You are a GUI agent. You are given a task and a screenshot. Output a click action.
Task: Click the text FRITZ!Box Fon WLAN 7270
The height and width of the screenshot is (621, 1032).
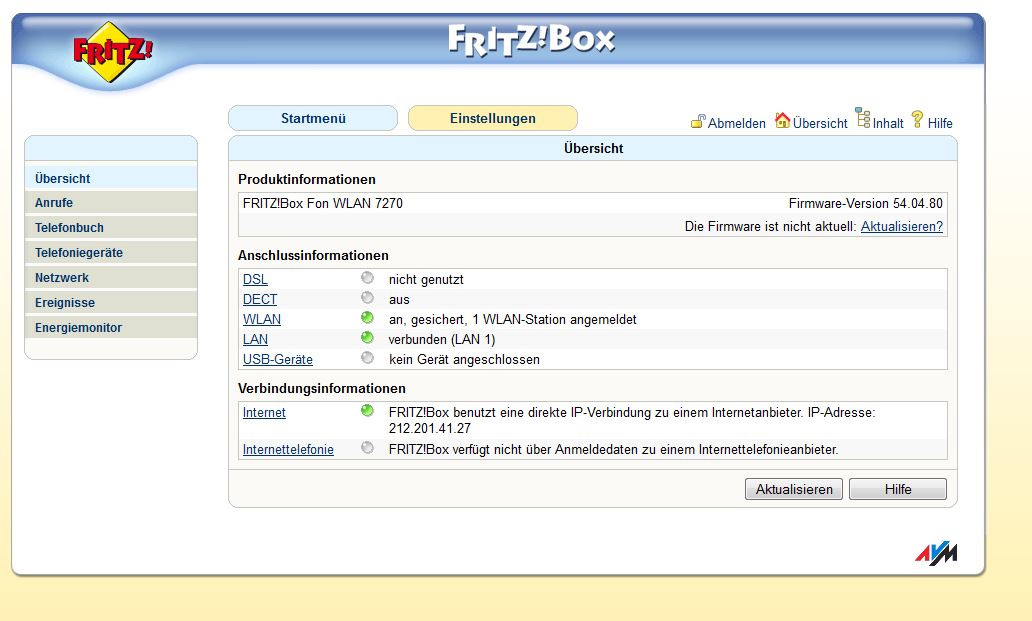322,203
